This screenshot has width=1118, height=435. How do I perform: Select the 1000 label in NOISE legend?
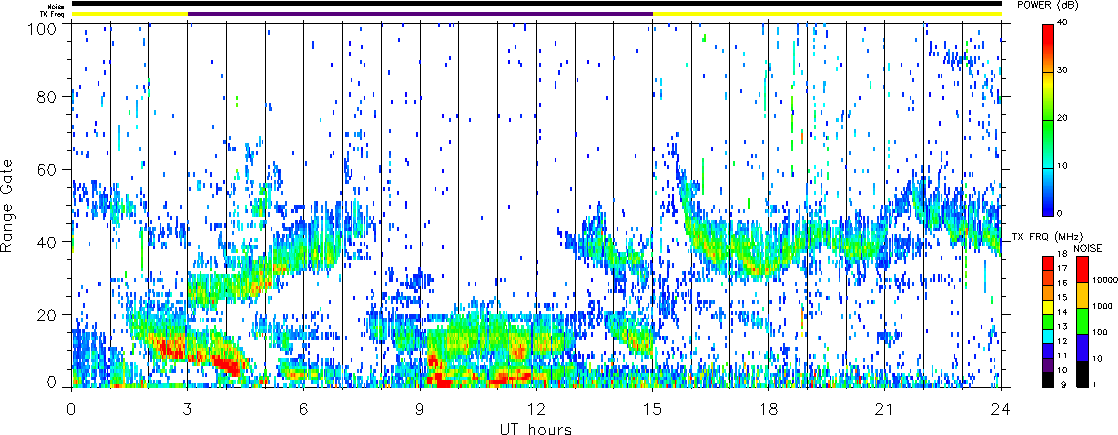click(x=1102, y=306)
